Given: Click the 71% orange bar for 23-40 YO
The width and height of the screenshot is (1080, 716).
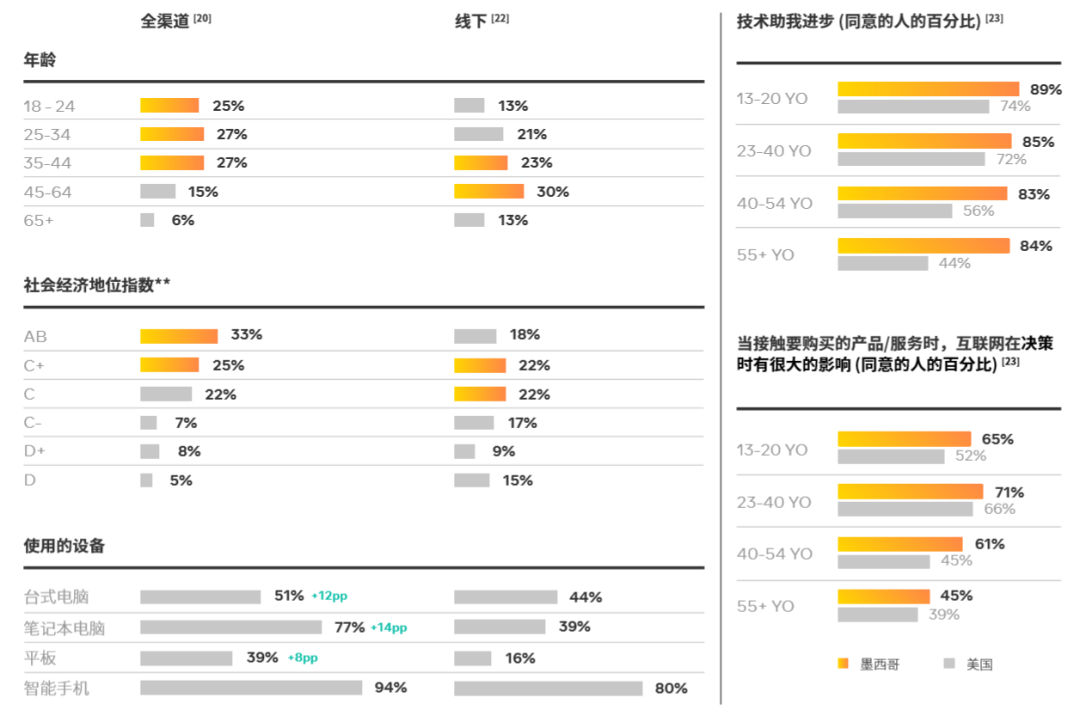Looking at the screenshot, I should (910, 492).
